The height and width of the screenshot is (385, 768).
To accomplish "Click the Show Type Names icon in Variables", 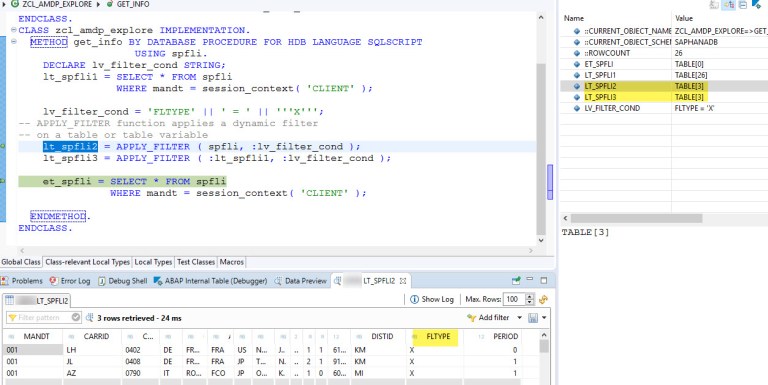I will point(714,4).
